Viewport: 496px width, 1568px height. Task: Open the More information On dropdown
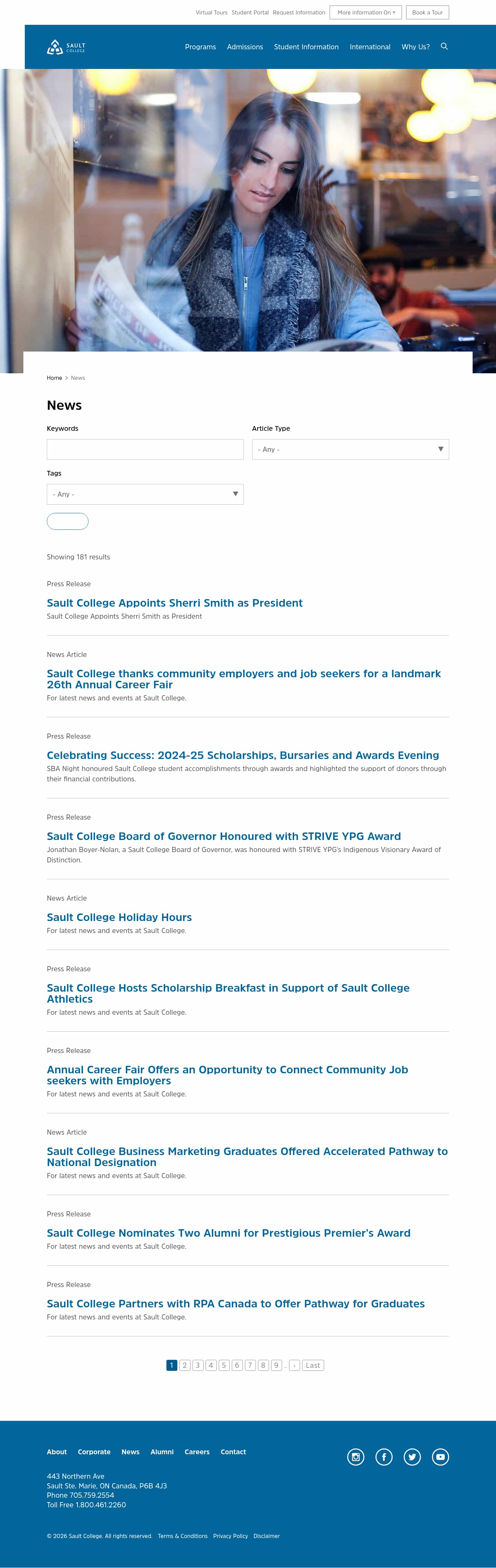pyautogui.click(x=366, y=12)
